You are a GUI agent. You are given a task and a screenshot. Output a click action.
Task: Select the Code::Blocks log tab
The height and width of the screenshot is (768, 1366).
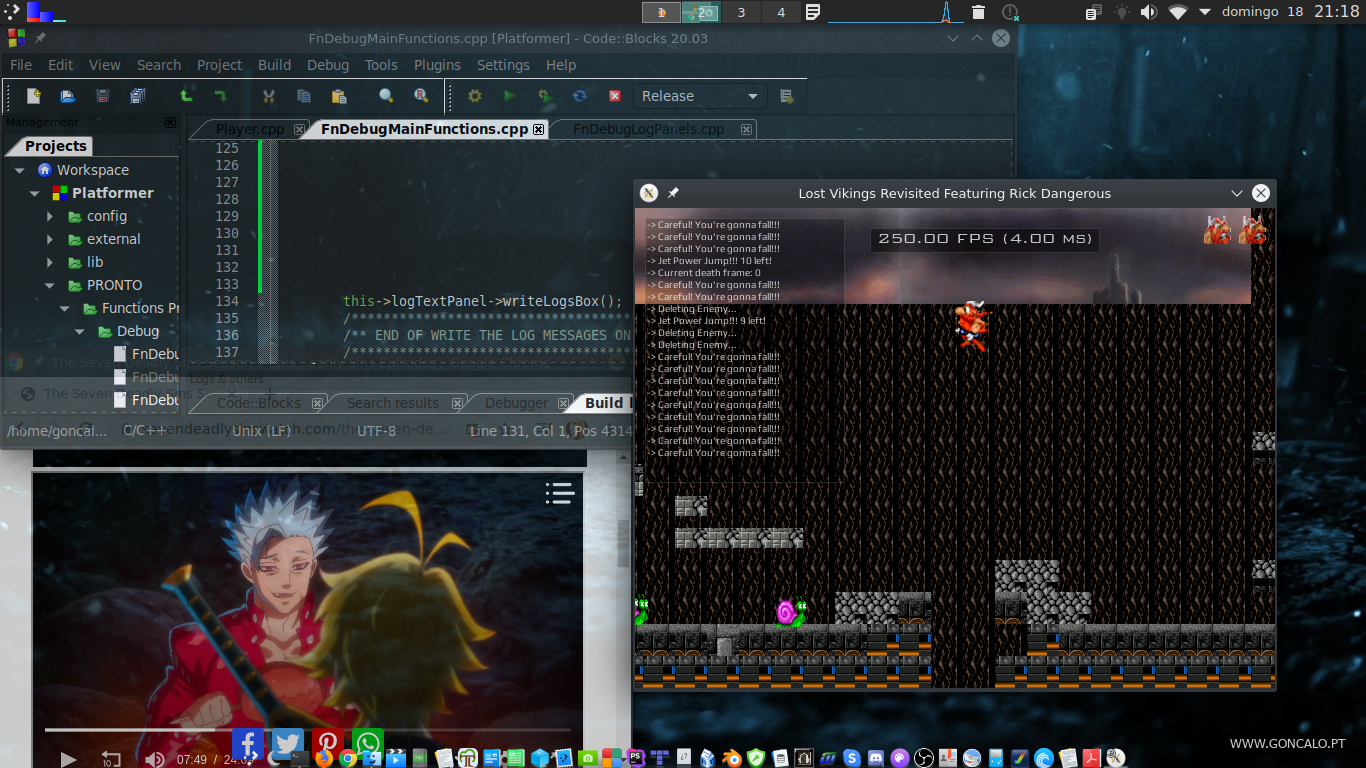click(258, 403)
